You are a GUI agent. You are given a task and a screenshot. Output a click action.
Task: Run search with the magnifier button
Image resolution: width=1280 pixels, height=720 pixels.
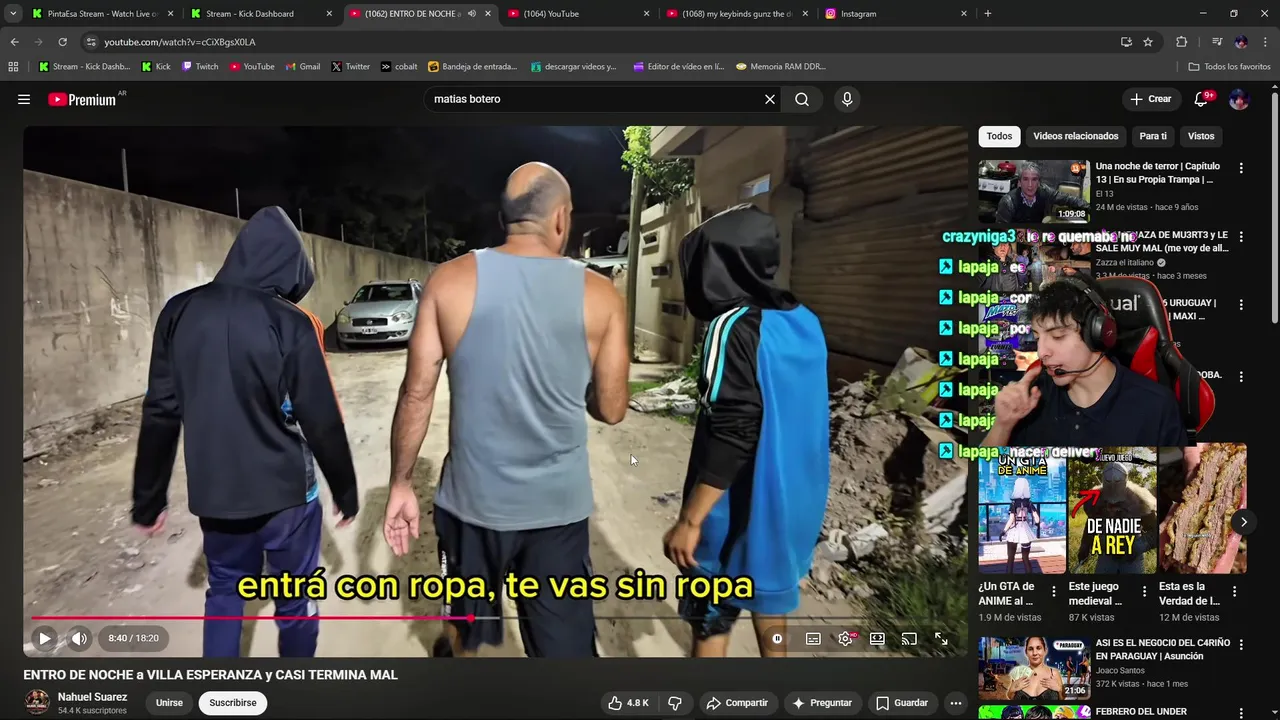(802, 99)
